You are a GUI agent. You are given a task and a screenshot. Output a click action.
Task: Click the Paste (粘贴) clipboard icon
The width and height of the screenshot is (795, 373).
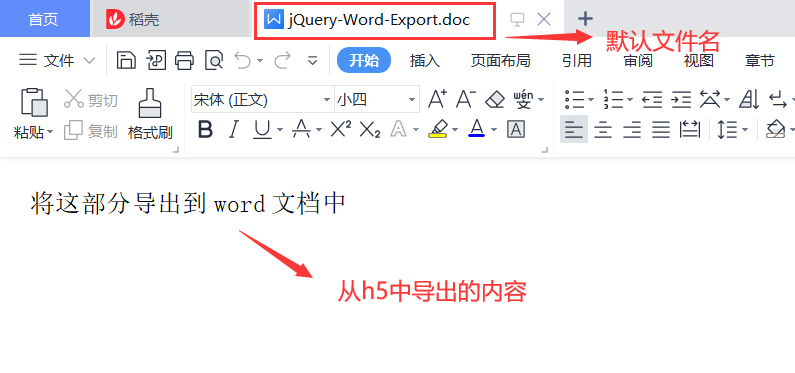(x=34, y=103)
